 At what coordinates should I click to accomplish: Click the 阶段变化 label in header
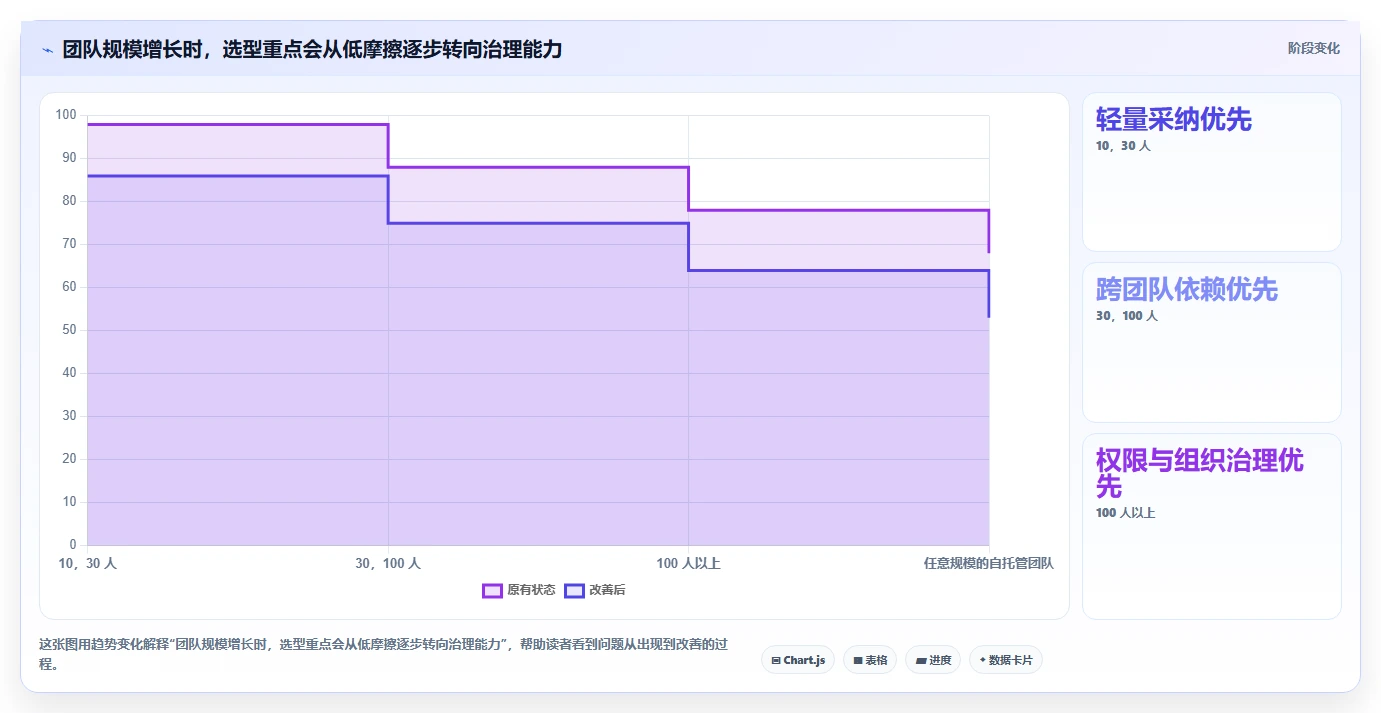(1313, 48)
